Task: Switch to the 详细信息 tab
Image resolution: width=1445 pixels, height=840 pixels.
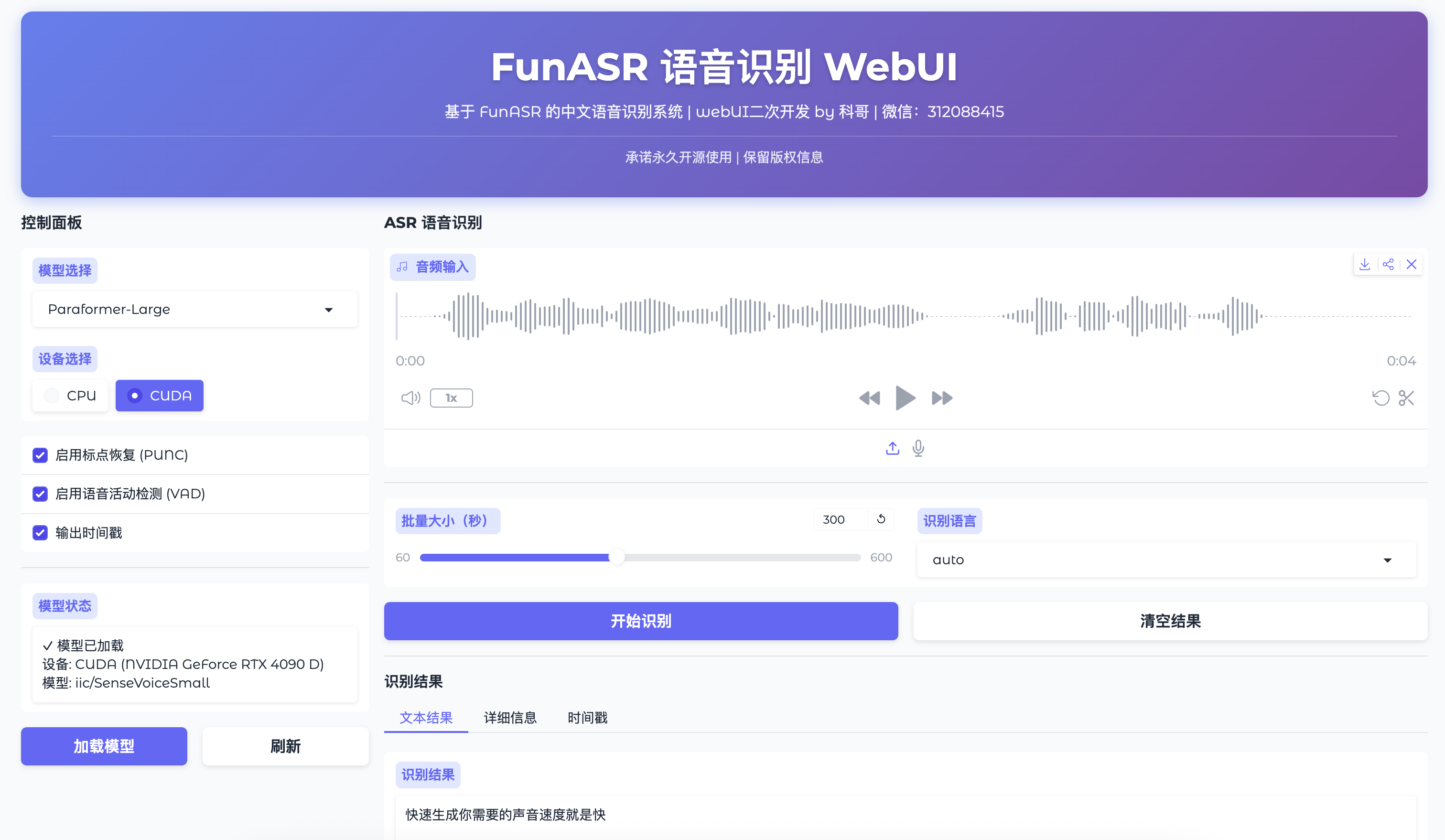Action: click(509, 718)
